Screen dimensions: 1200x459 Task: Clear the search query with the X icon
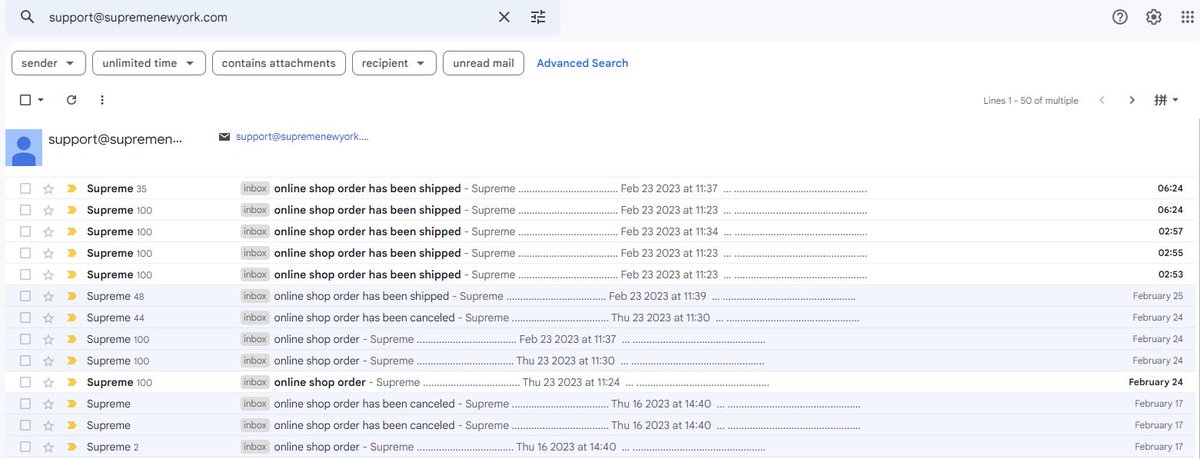(504, 17)
